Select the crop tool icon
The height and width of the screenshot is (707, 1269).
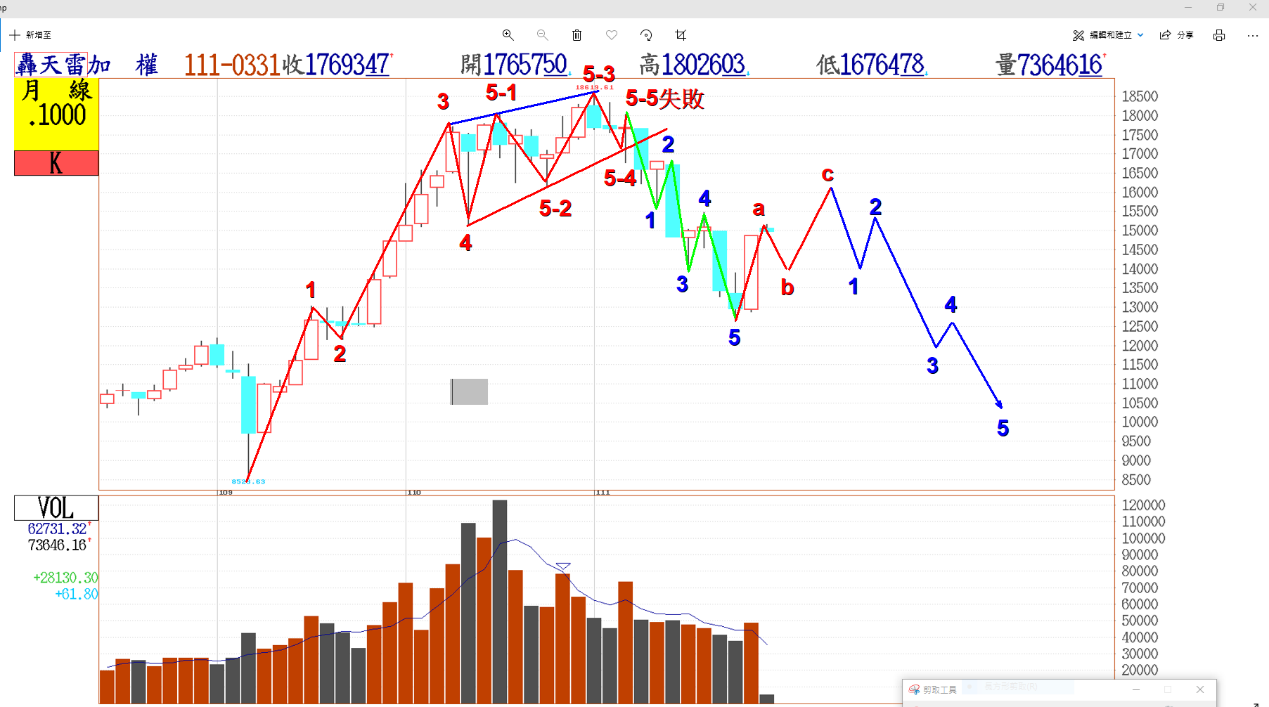coord(681,34)
